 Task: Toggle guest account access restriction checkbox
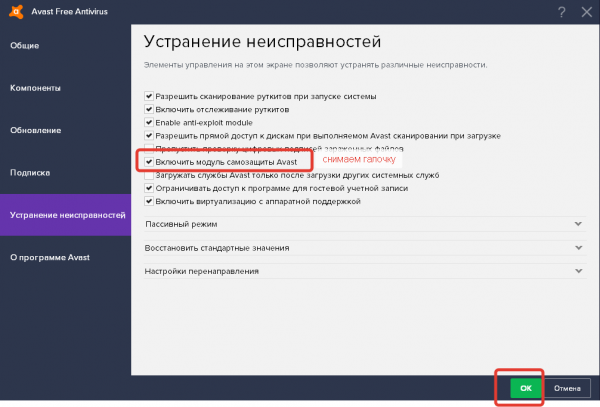[149, 188]
